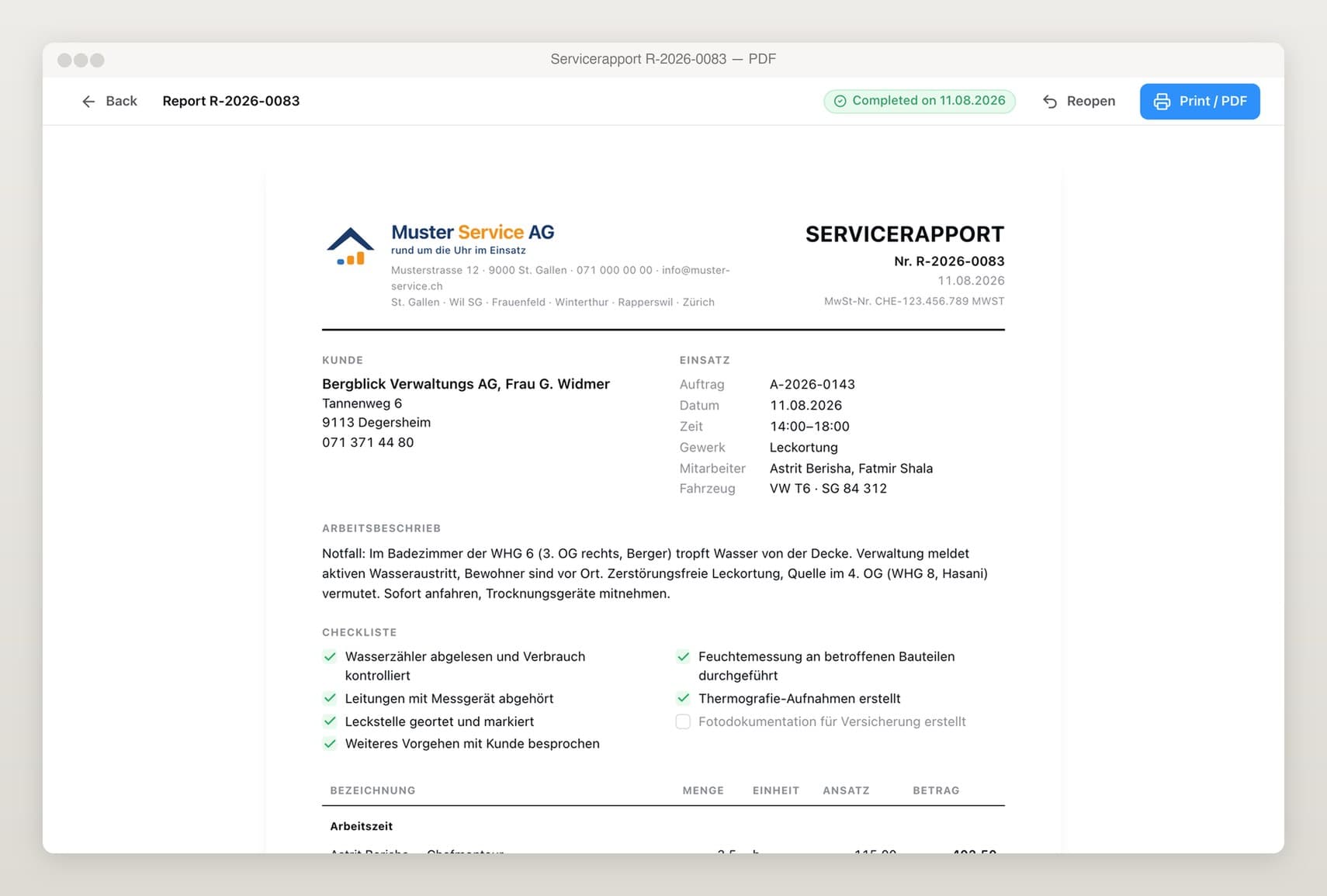Click the 'ARBEITSBESCHRIEB' section heading
The image size is (1327, 896).
[381, 528]
